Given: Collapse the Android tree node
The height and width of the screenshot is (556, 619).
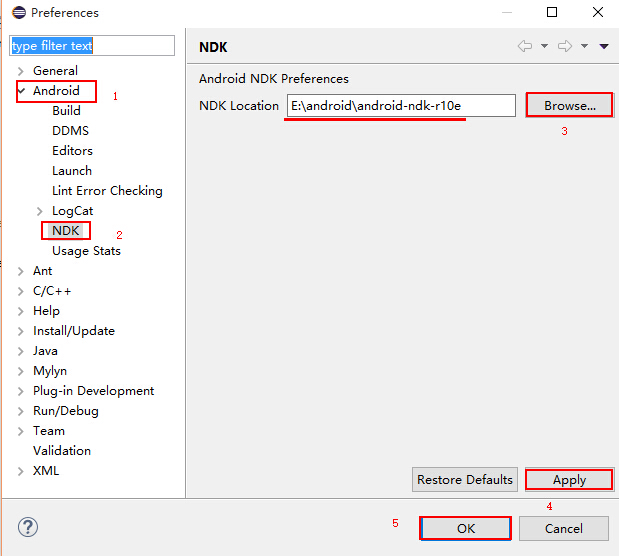Looking at the screenshot, I should click(21, 91).
